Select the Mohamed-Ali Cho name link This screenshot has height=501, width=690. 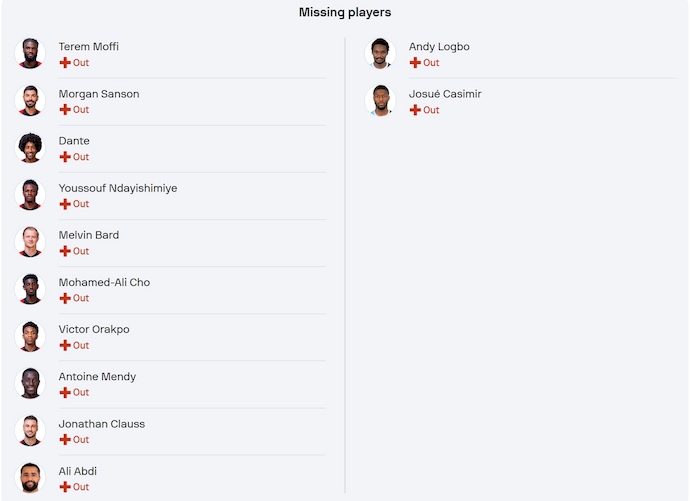tap(104, 282)
